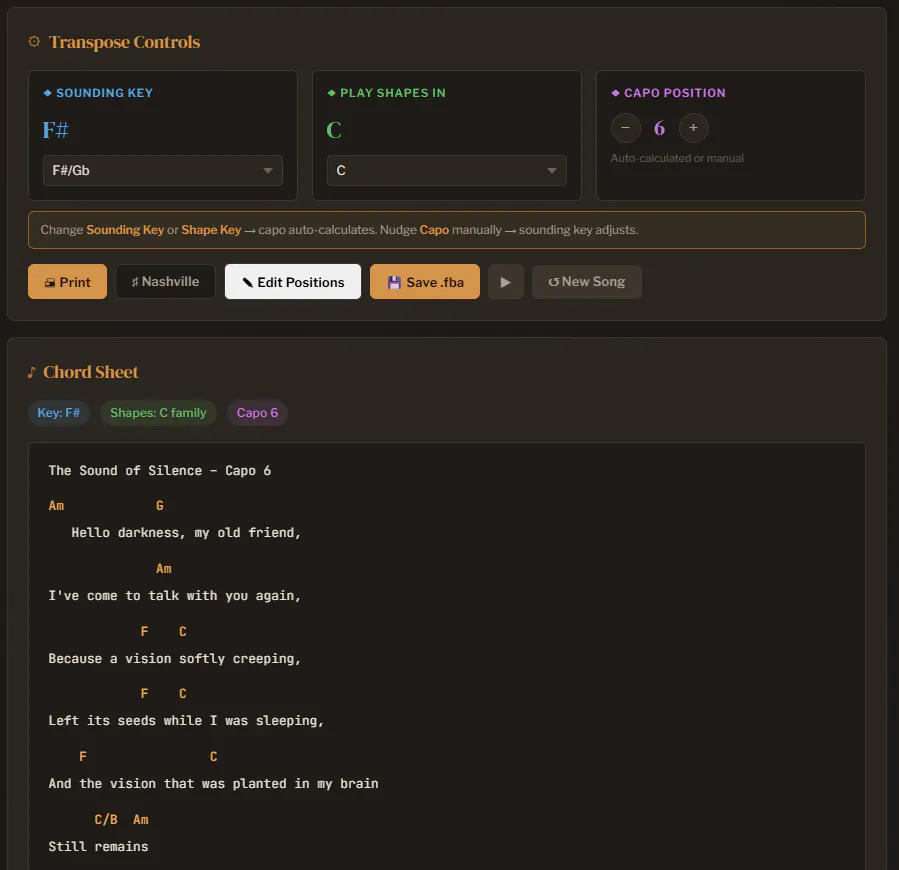Click the capo value 6
The image size is (899, 870).
click(659, 128)
